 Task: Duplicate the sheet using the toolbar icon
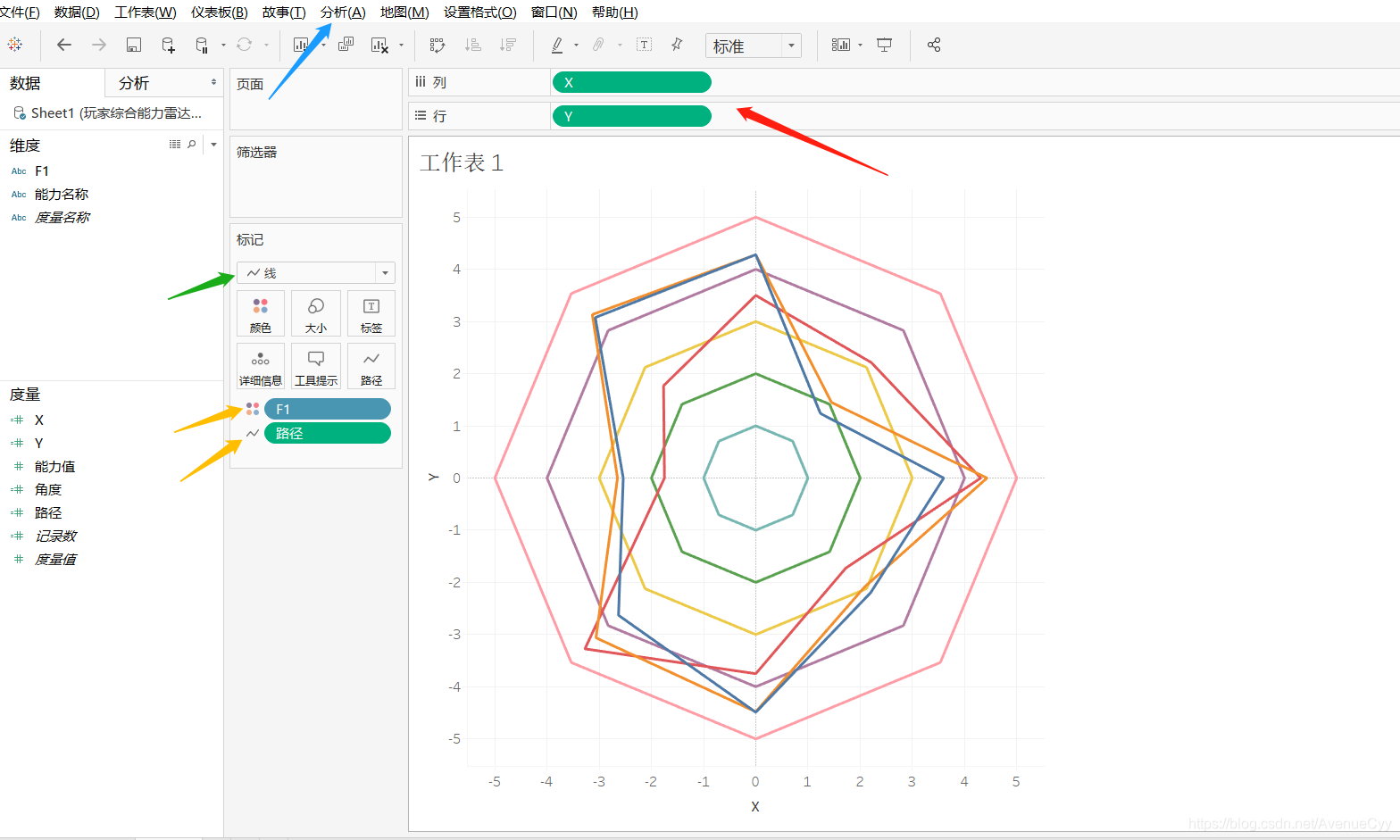point(346,45)
